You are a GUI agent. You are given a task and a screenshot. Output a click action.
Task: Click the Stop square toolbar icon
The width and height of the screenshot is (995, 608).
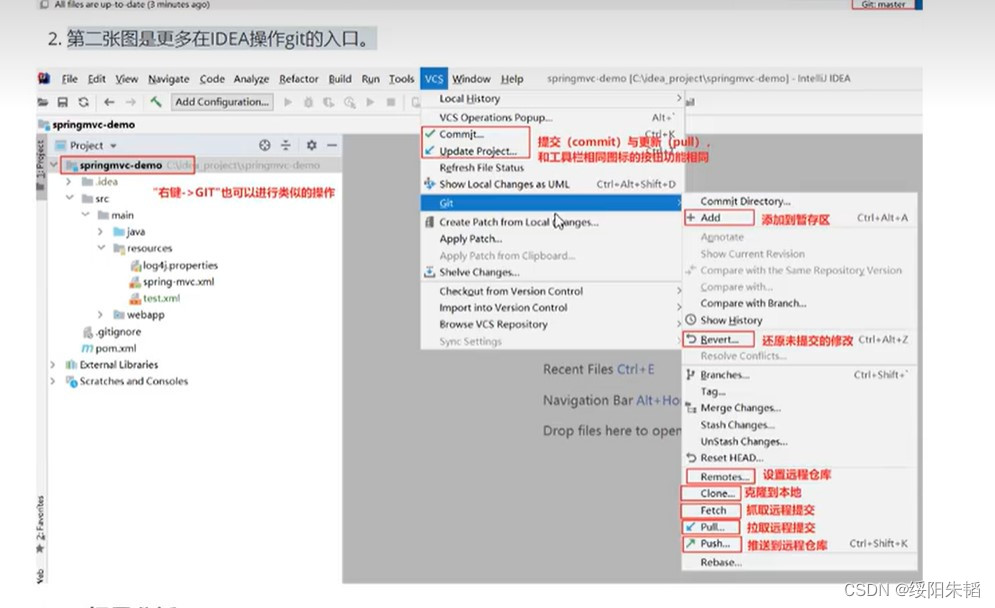coord(391,102)
